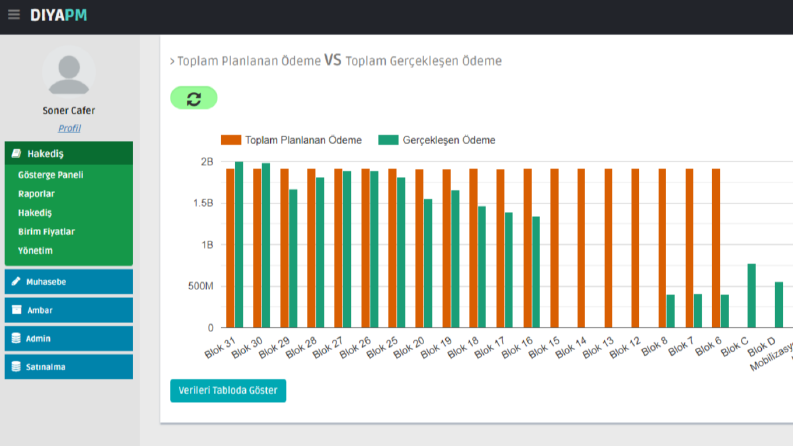Open Gösterge Paneli

coord(51,175)
